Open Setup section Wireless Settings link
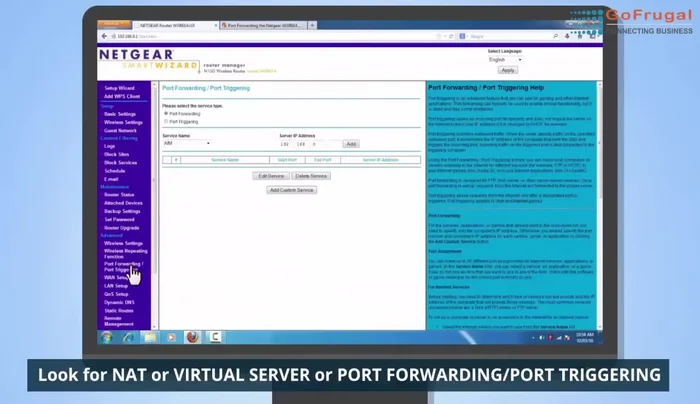Viewport: 700px width, 404px height. point(123,122)
